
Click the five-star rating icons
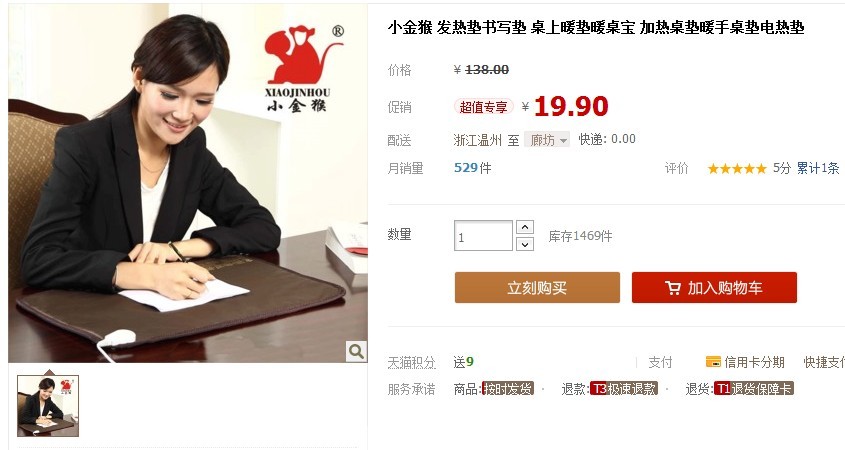click(x=737, y=169)
